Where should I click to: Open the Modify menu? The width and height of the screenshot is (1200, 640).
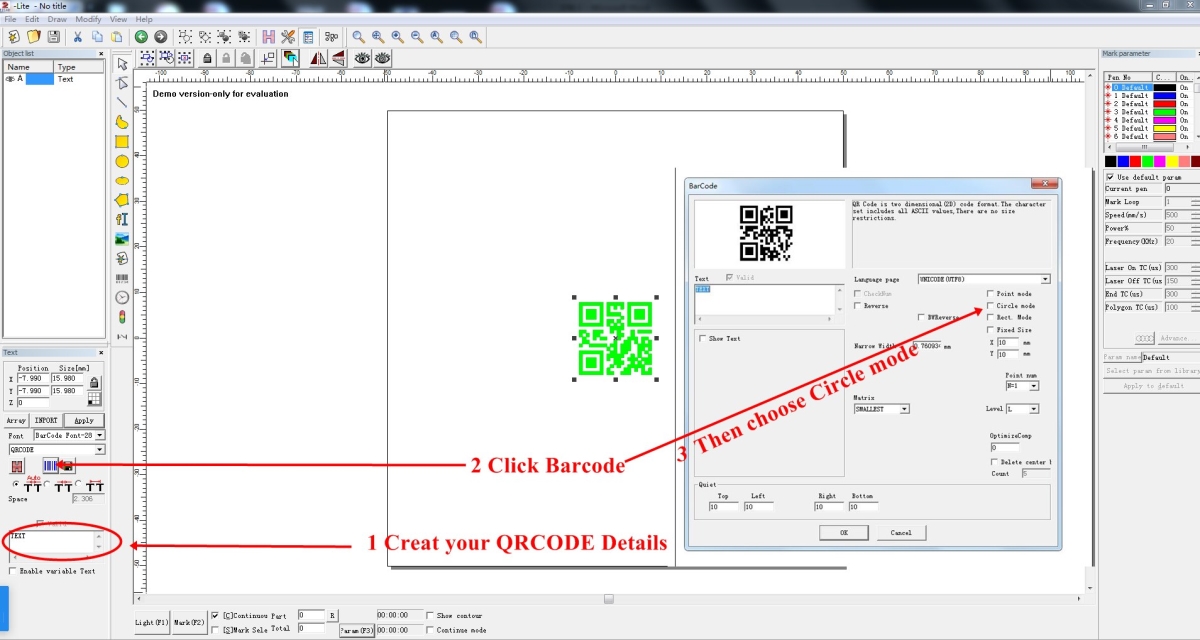point(88,19)
